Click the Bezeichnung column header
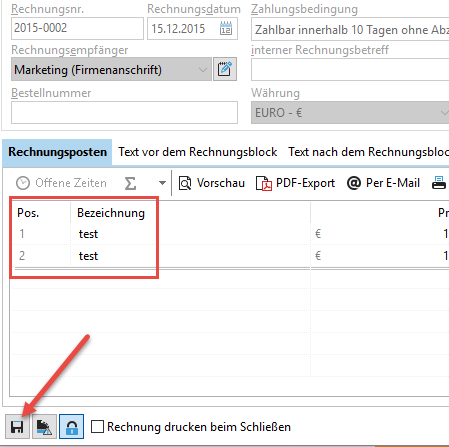Viewport: 449px width, 447px height. pyautogui.click(x=111, y=213)
